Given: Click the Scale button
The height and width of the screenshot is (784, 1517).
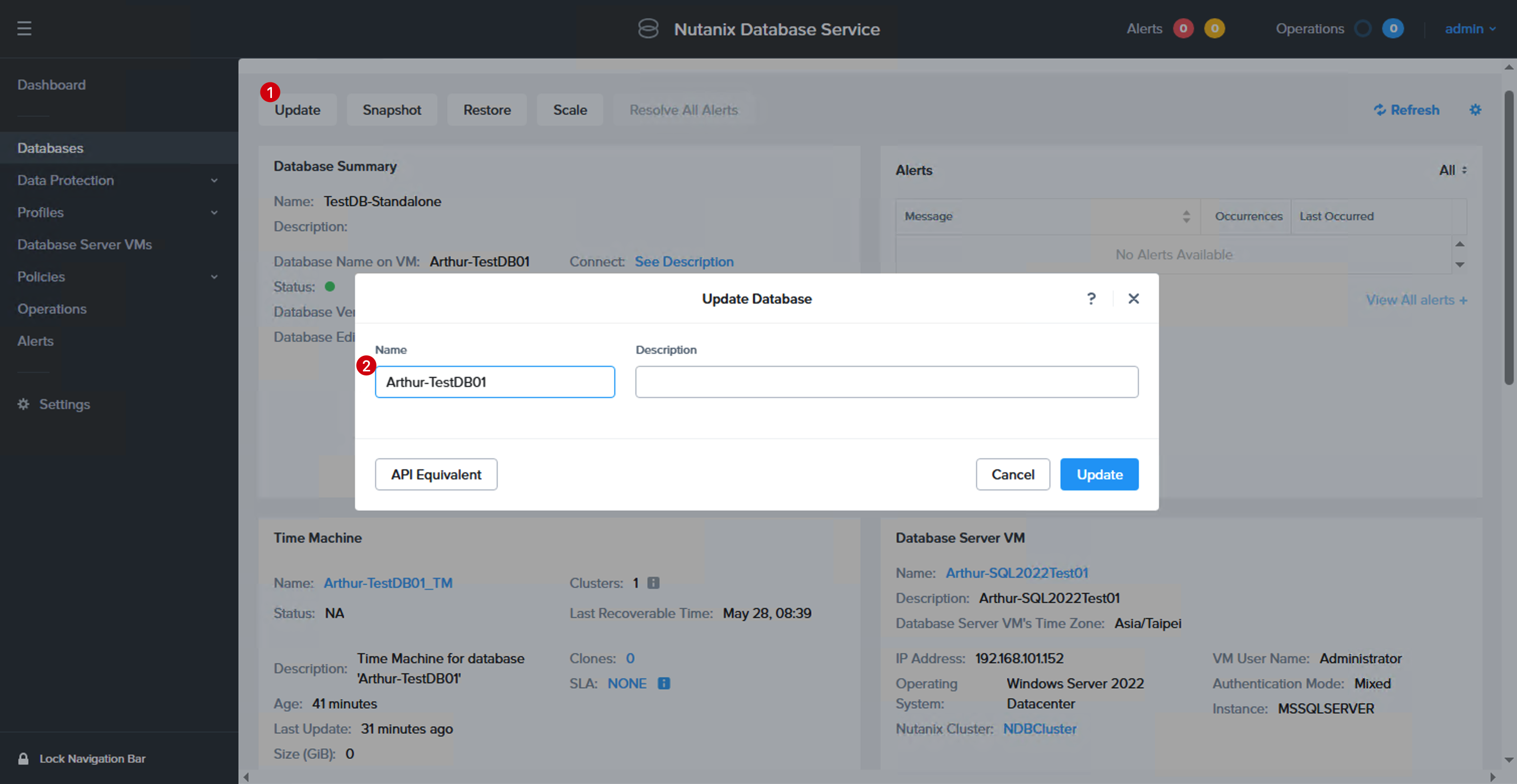Looking at the screenshot, I should [x=570, y=110].
